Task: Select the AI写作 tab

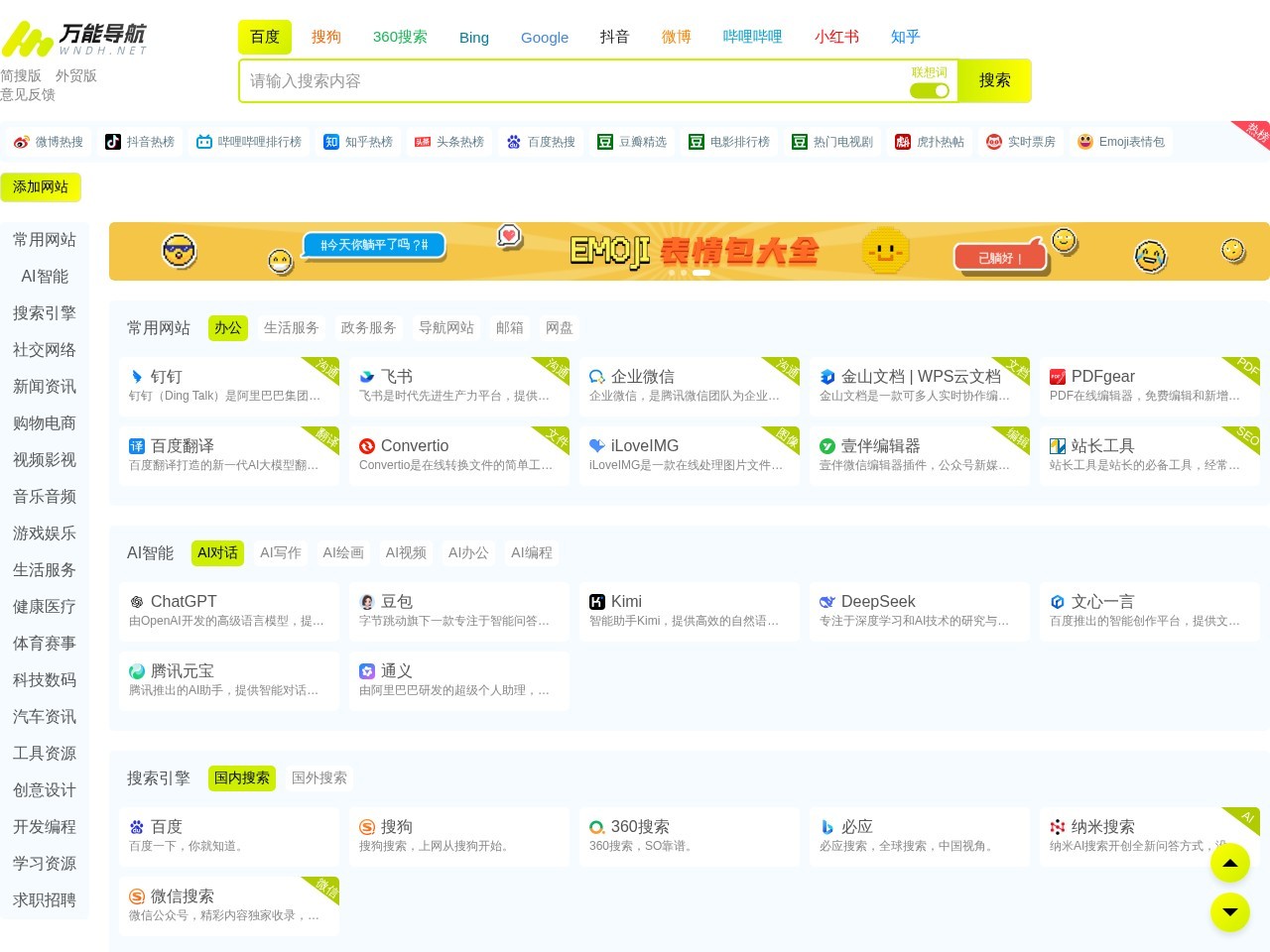Action: coord(280,552)
